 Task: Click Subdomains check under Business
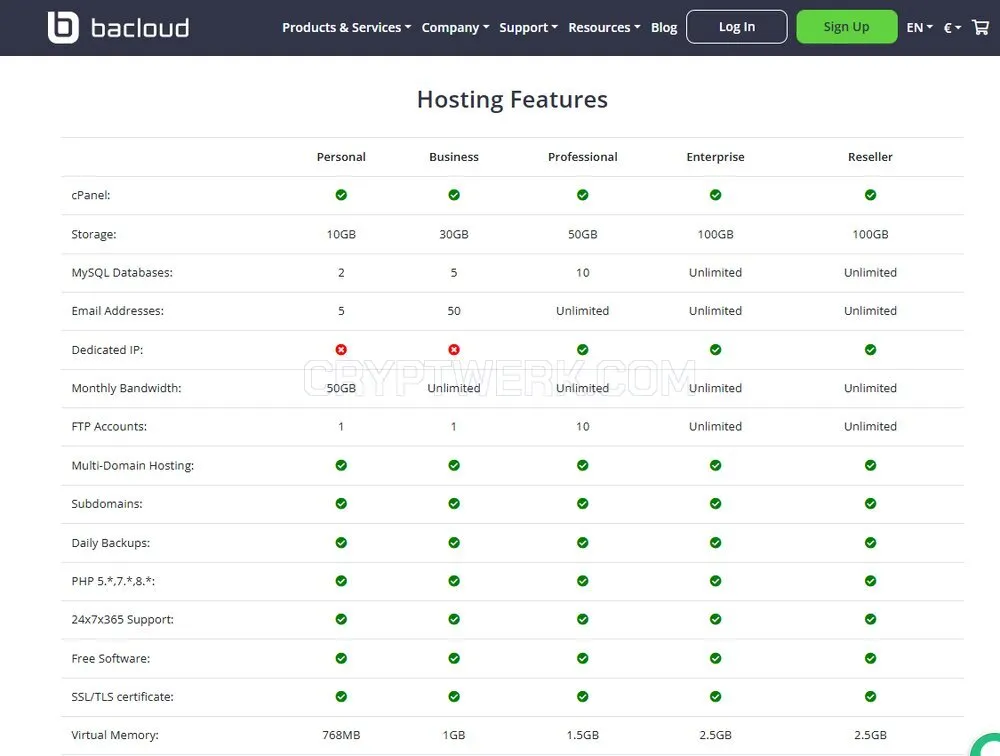pos(453,503)
